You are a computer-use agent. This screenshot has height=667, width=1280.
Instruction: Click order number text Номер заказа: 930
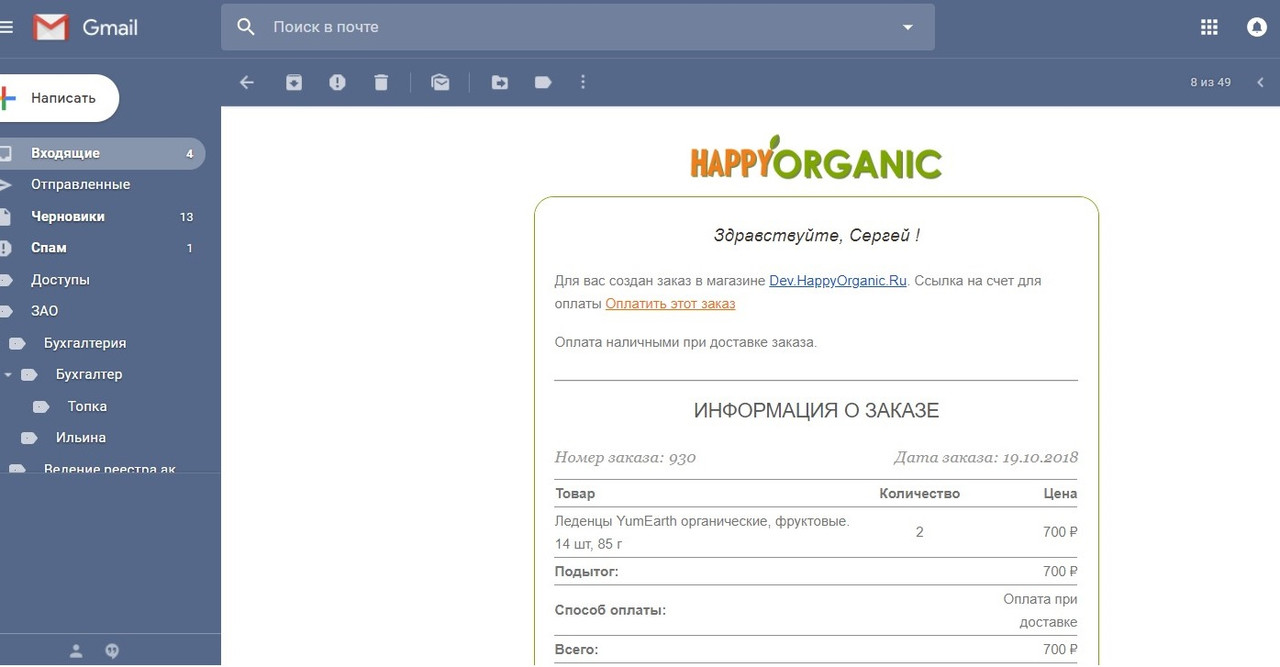pyautogui.click(x=625, y=458)
